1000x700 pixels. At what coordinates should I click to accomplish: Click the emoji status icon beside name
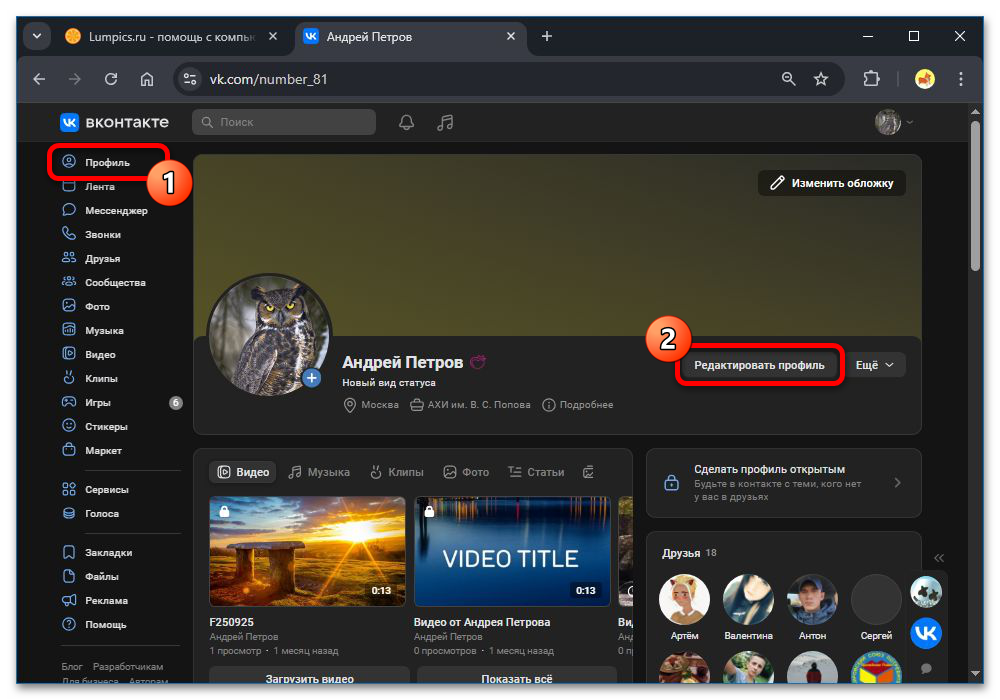[x=478, y=362]
